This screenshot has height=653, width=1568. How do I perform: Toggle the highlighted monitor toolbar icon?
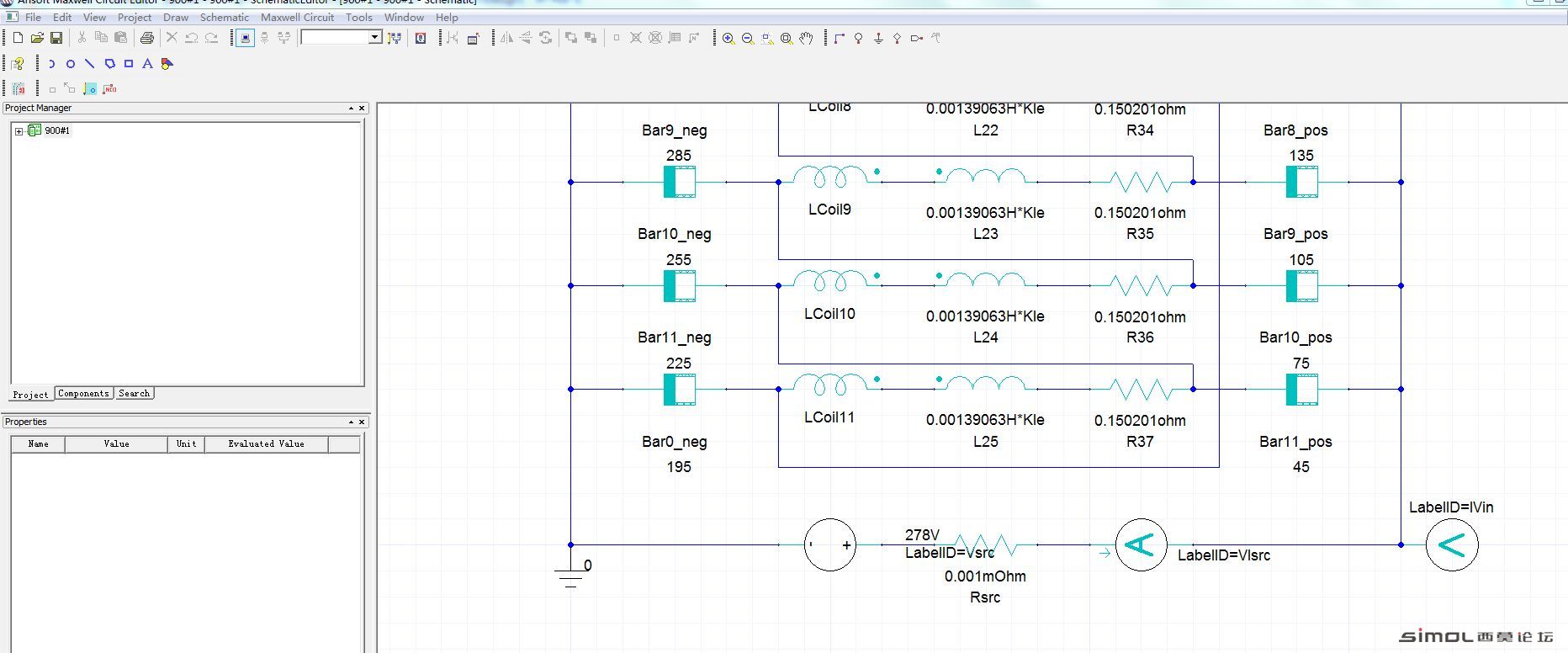(x=245, y=38)
